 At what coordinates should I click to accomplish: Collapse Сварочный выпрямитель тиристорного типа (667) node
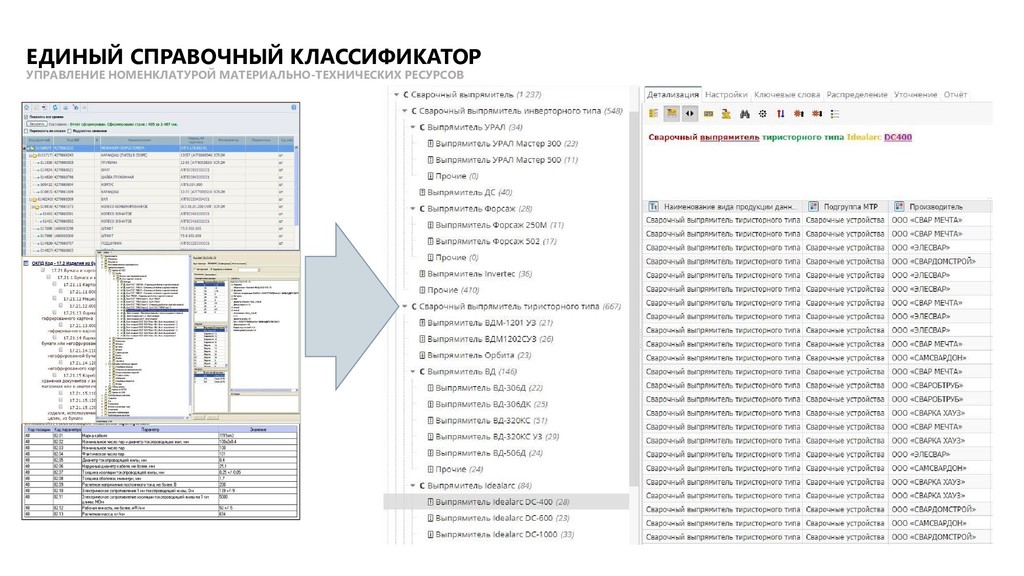click(x=405, y=306)
